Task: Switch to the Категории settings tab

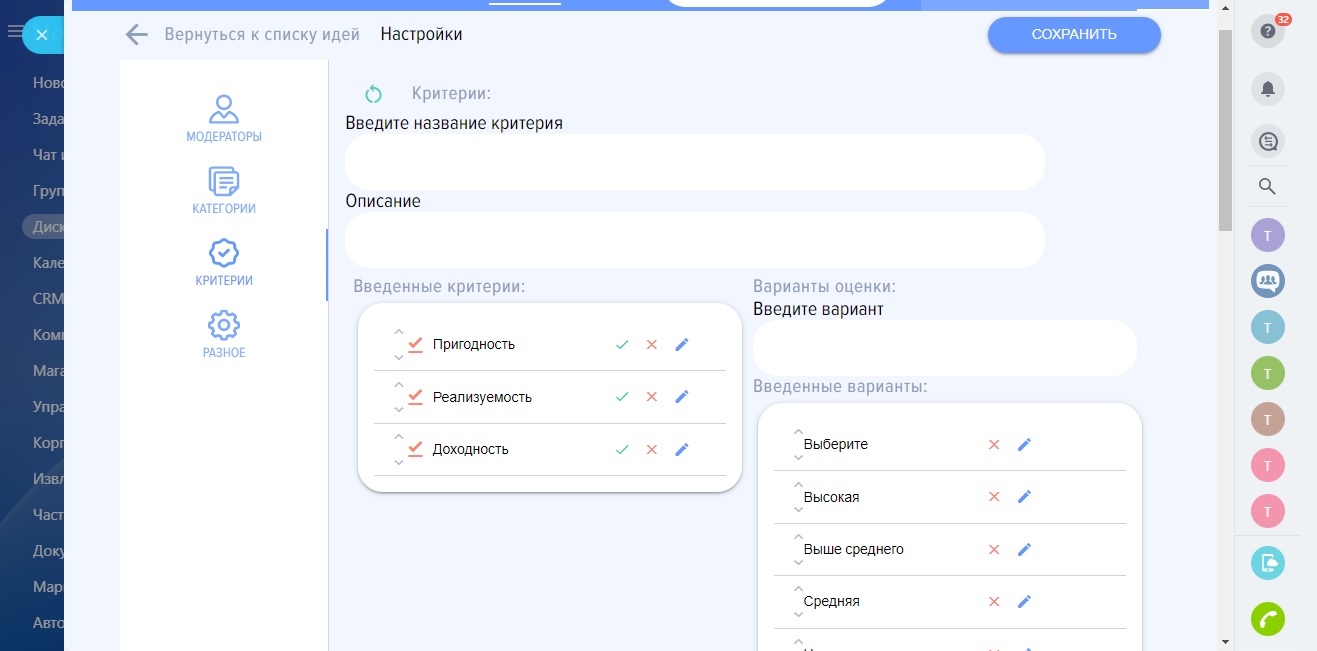Action: coord(224,191)
